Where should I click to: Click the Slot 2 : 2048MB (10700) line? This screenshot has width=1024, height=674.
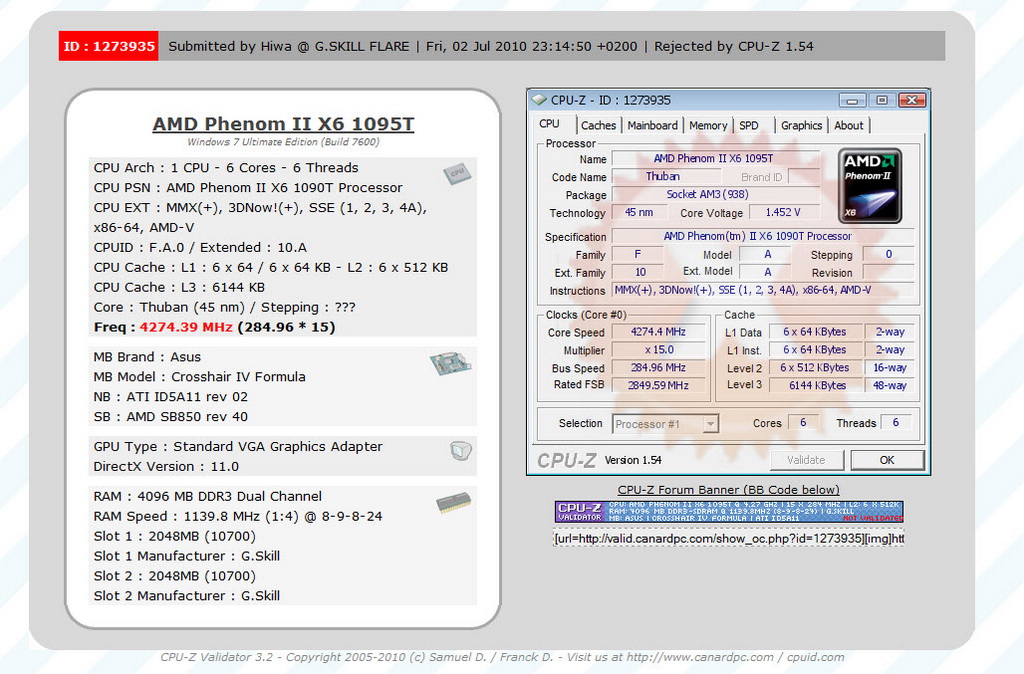point(174,576)
